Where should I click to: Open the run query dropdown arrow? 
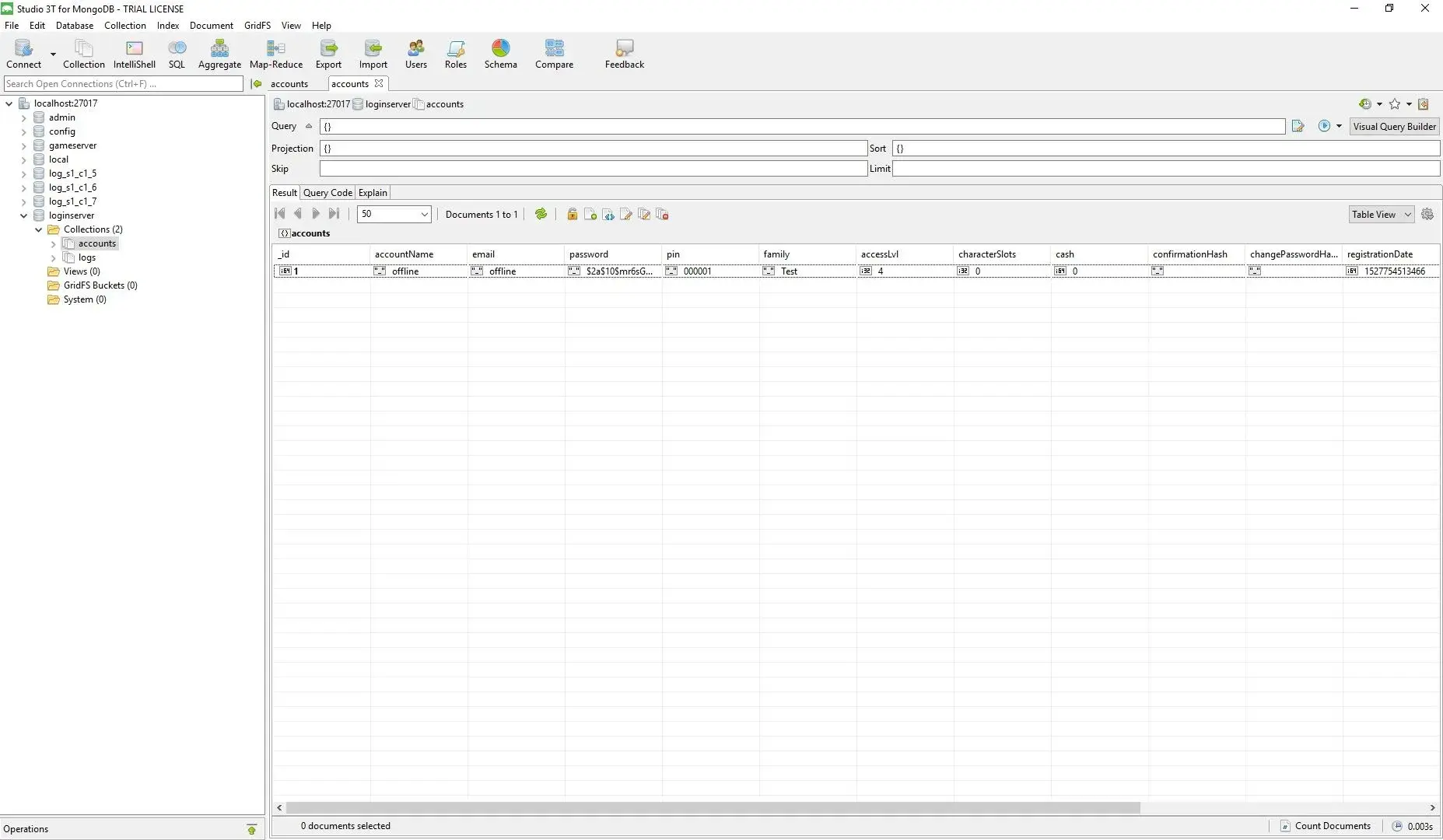click(1339, 126)
